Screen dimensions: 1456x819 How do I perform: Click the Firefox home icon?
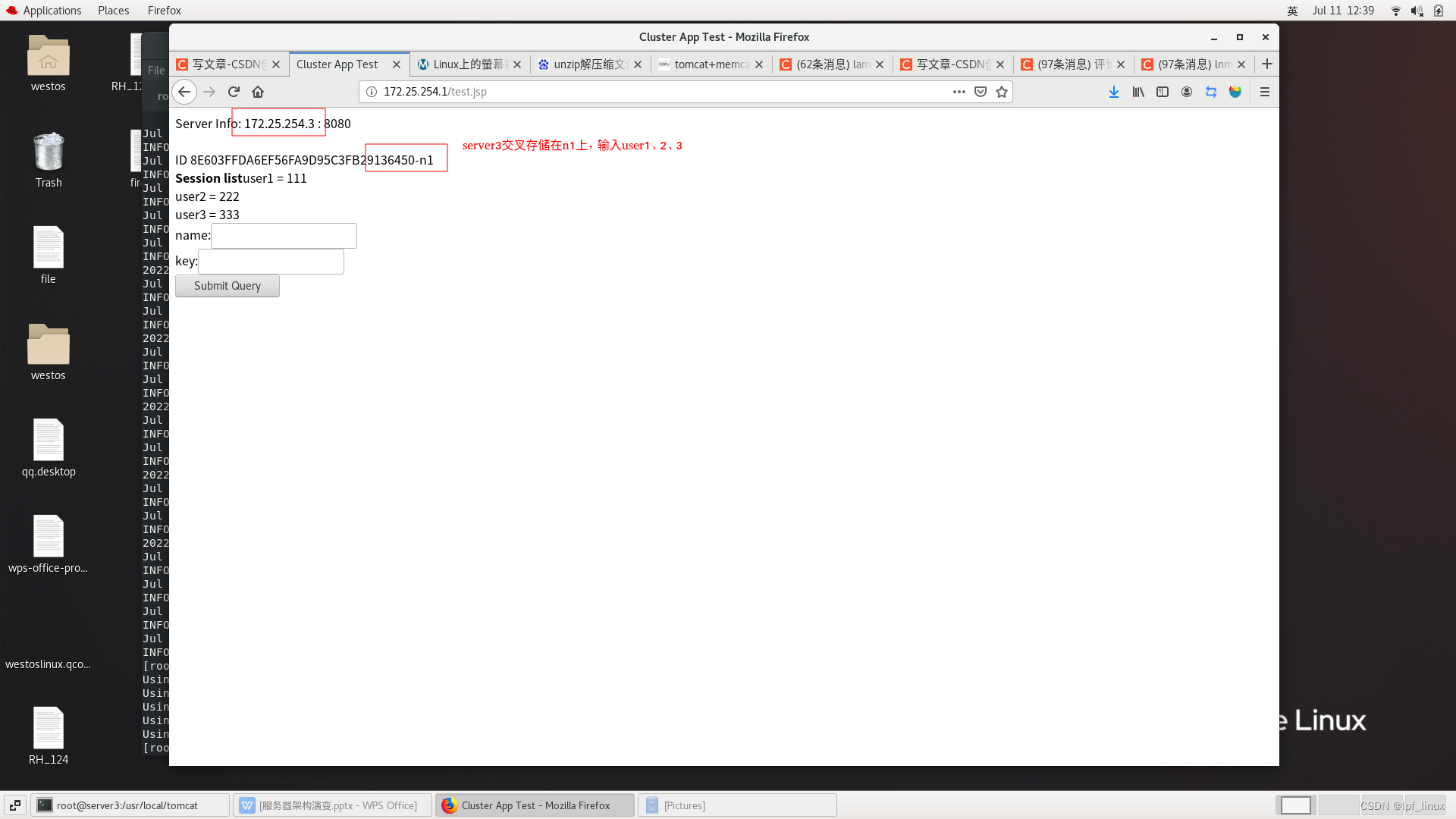(258, 92)
